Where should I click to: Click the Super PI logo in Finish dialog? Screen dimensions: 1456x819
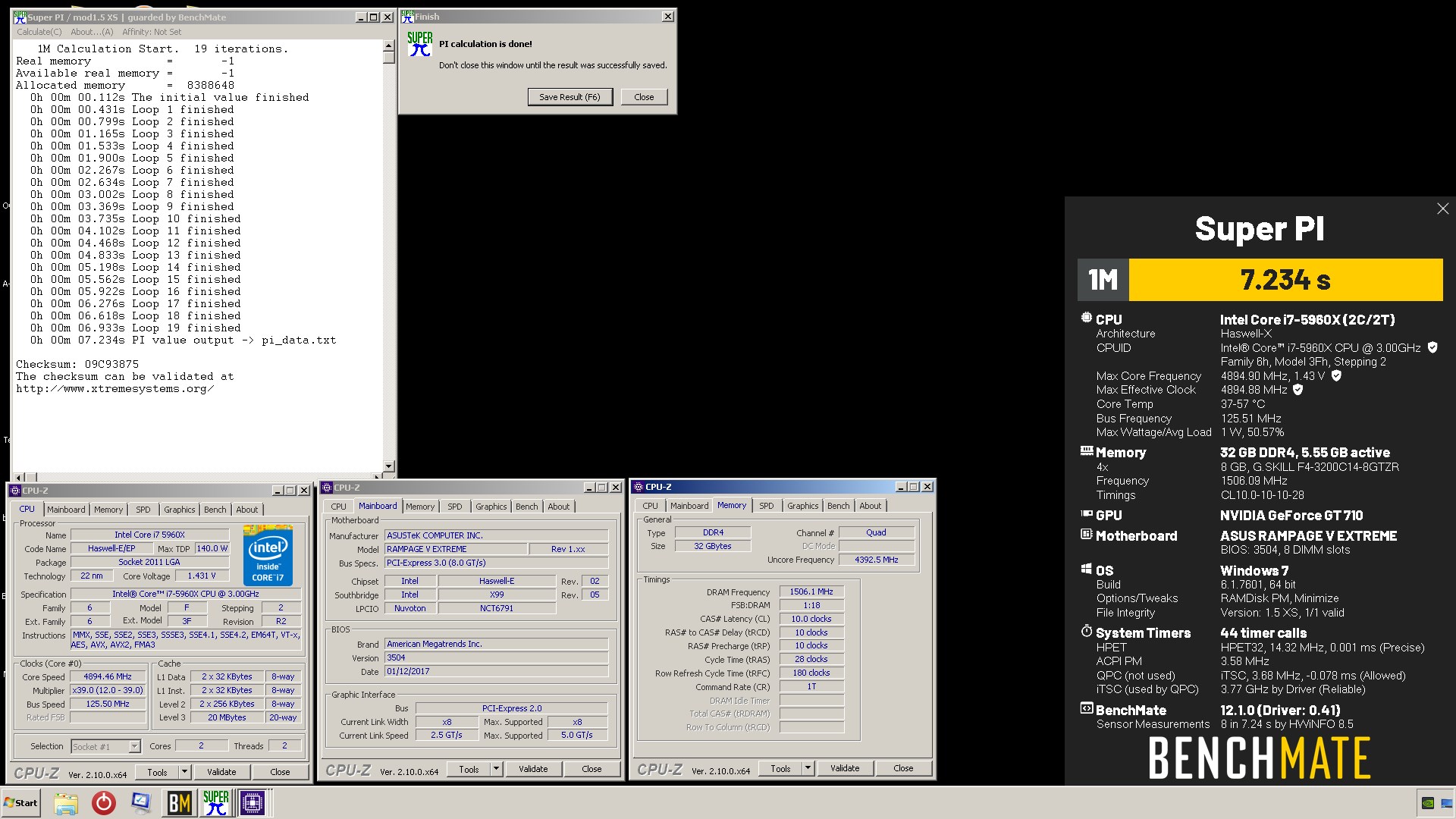click(419, 44)
